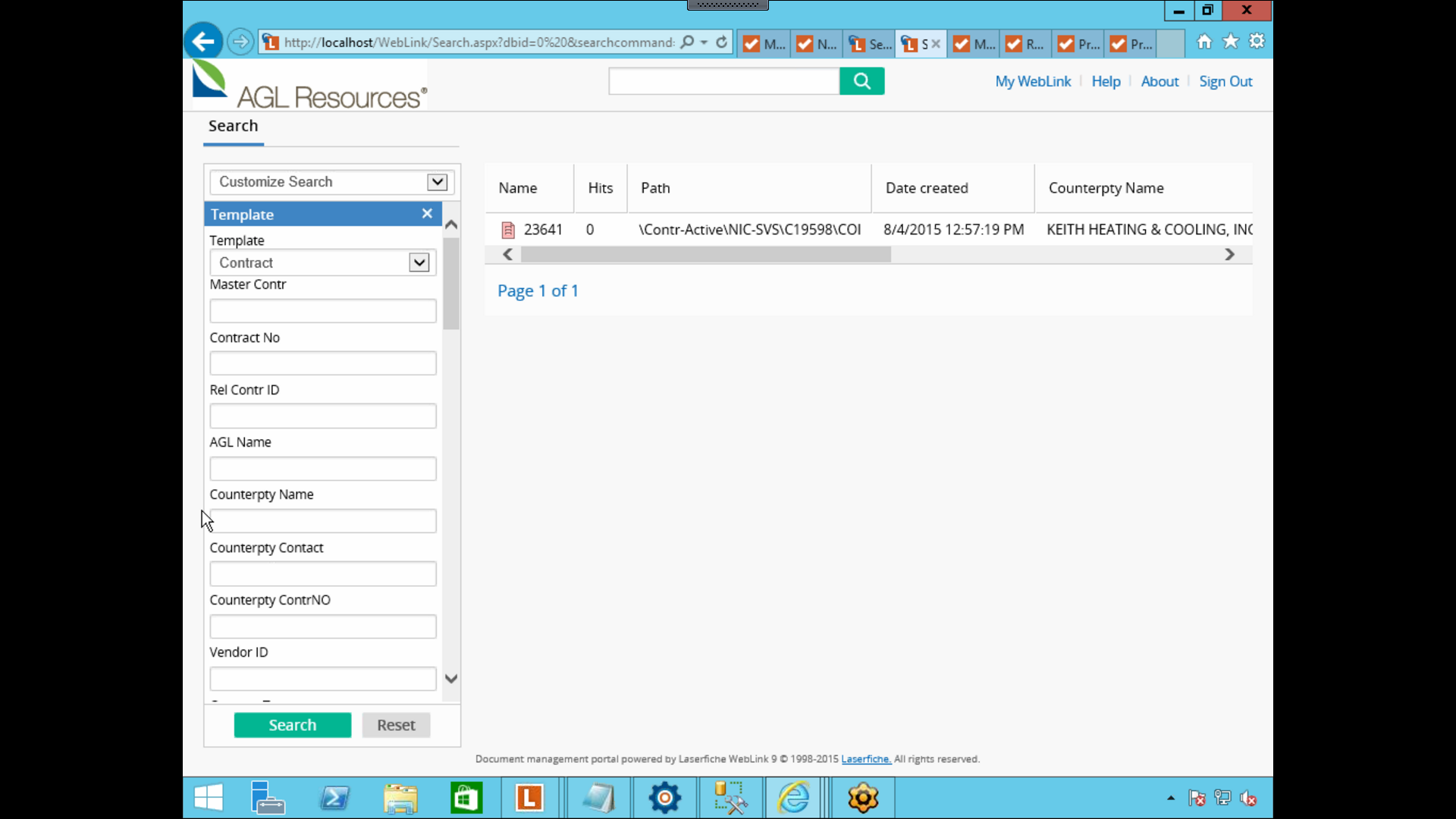
Task: Click the Reset button
Action: pyautogui.click(x=396, y=725)
